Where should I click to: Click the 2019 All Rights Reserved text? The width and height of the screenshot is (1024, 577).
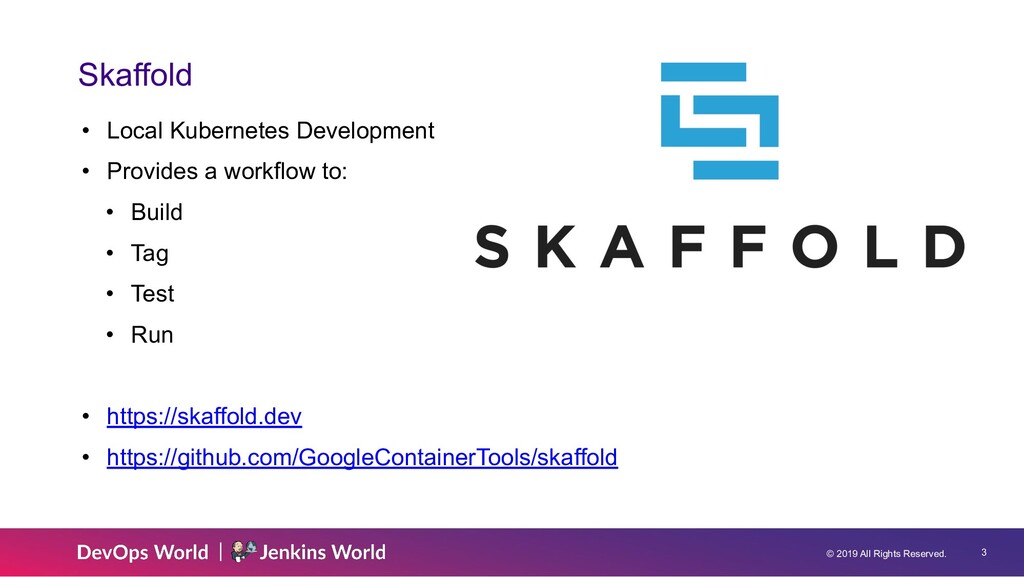[887, 554]
